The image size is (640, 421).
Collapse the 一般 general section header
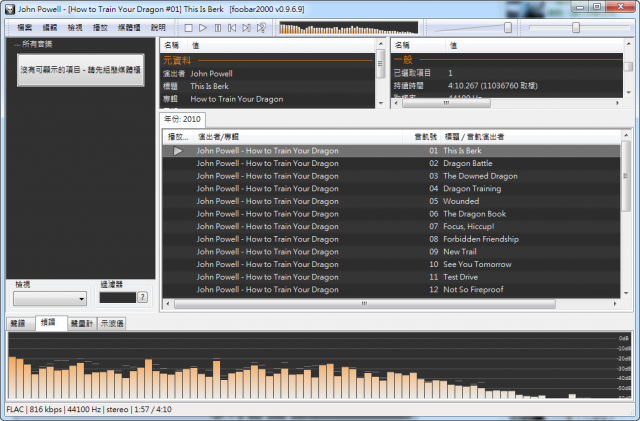coord(507,60)
